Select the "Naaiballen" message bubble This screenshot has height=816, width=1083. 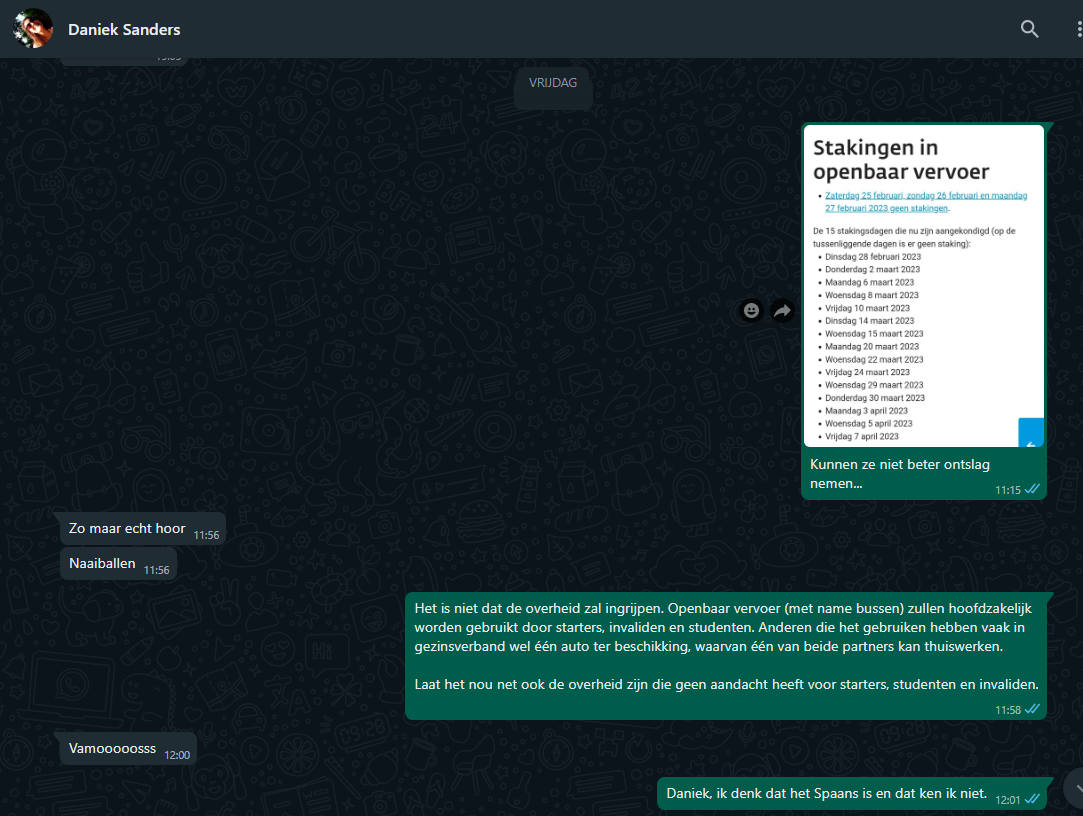click(103, 564)
